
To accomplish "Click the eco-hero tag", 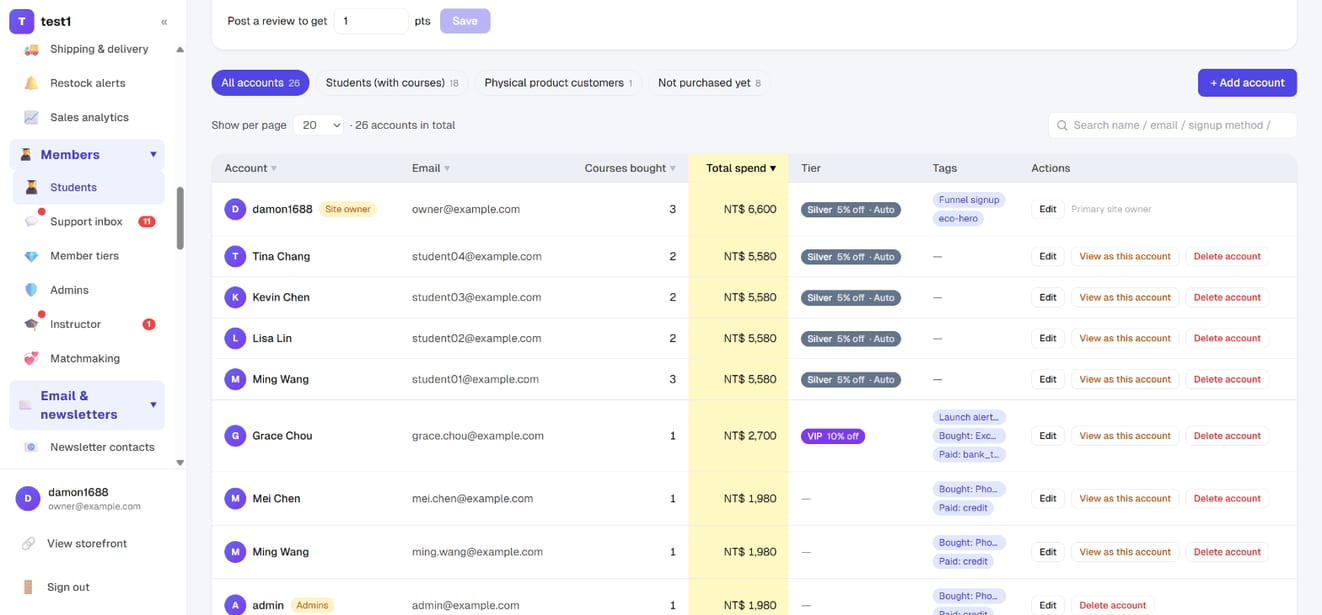I will [958, 218].
